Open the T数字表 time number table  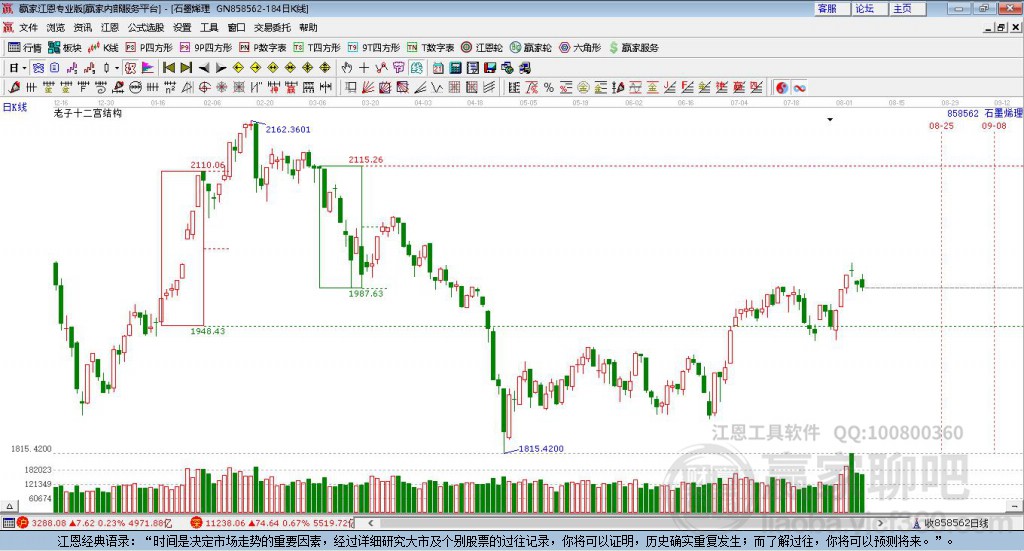coord(430,48)
